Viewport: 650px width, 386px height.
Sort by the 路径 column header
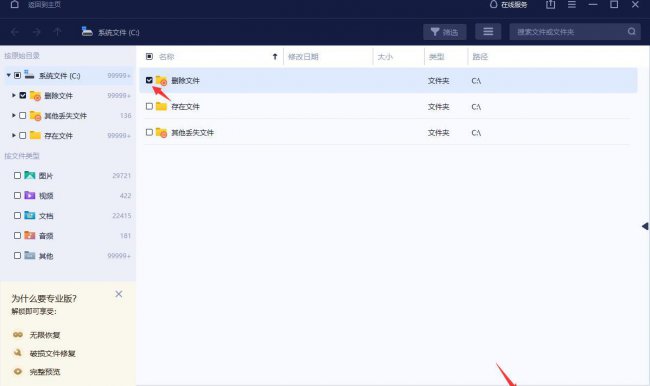tap(480, 56)
